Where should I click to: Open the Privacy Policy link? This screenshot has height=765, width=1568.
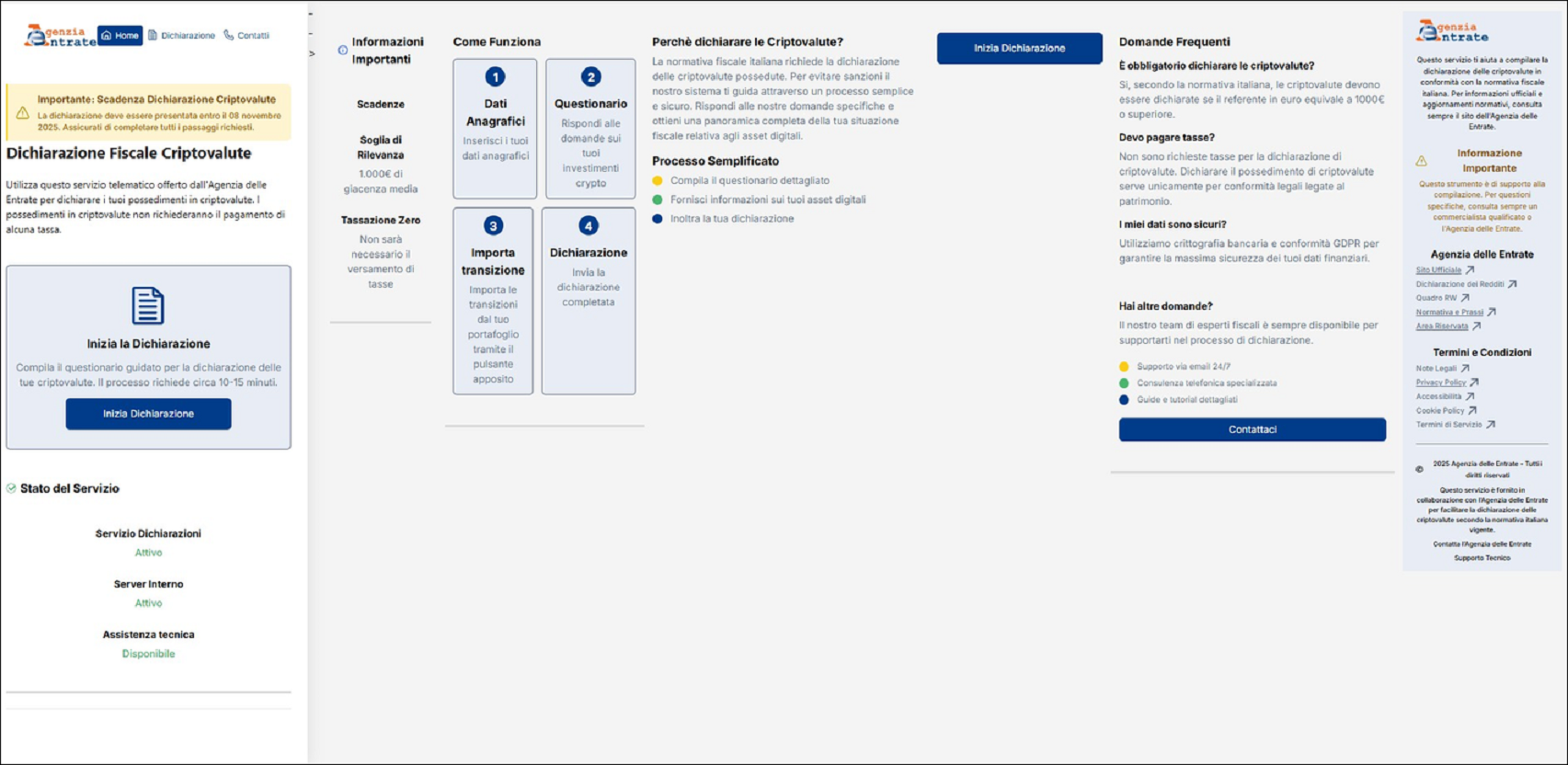point(1440,382)
